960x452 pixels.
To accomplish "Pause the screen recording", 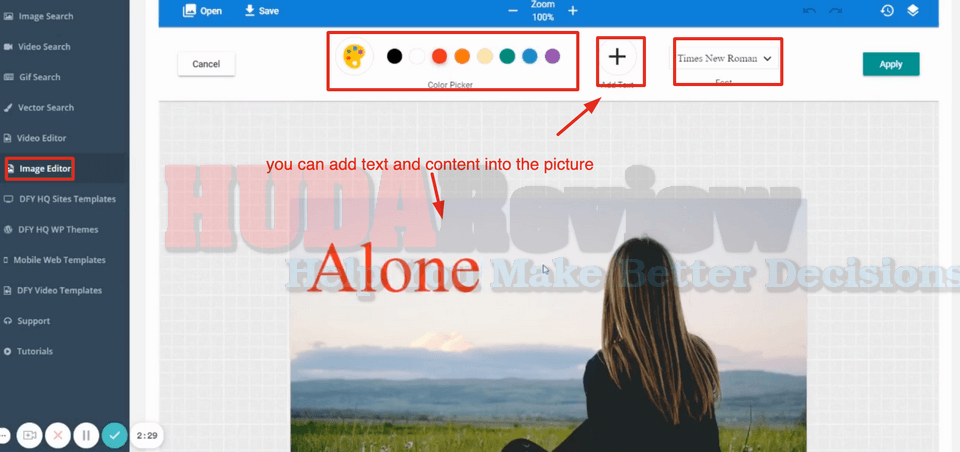I will (x=86, y=435).
